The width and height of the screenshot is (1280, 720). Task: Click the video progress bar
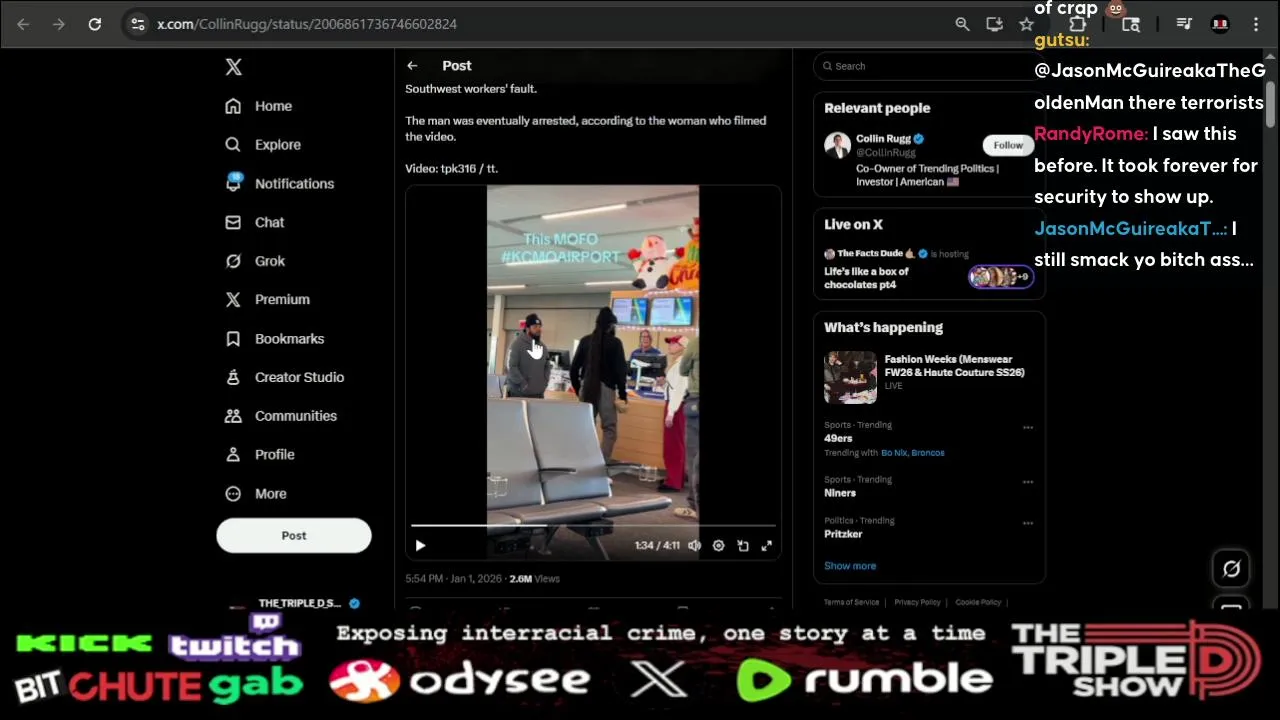(x=593, y=524)
